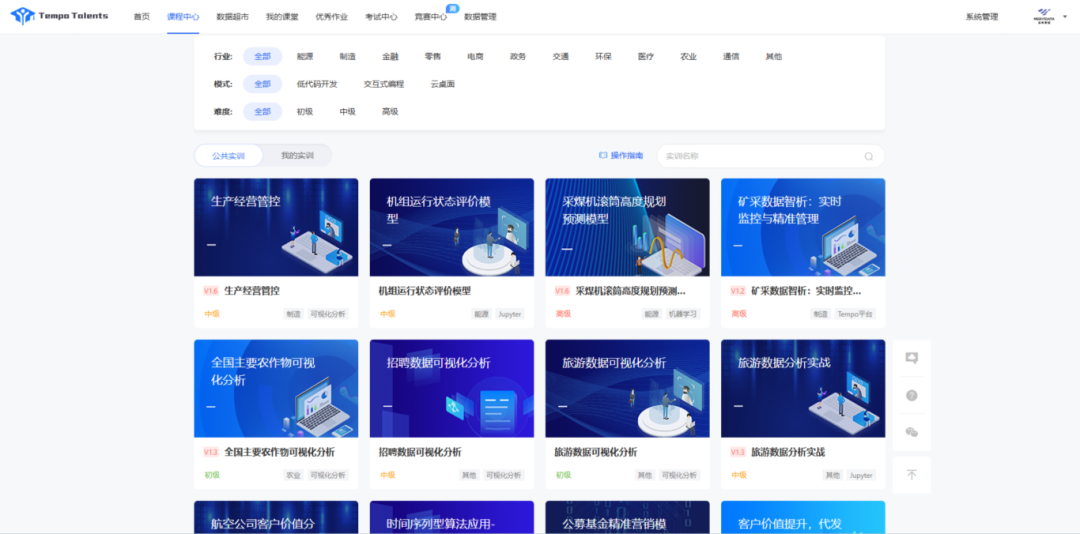Open the 招聘数据可视化分析 course title

[420, 452]
